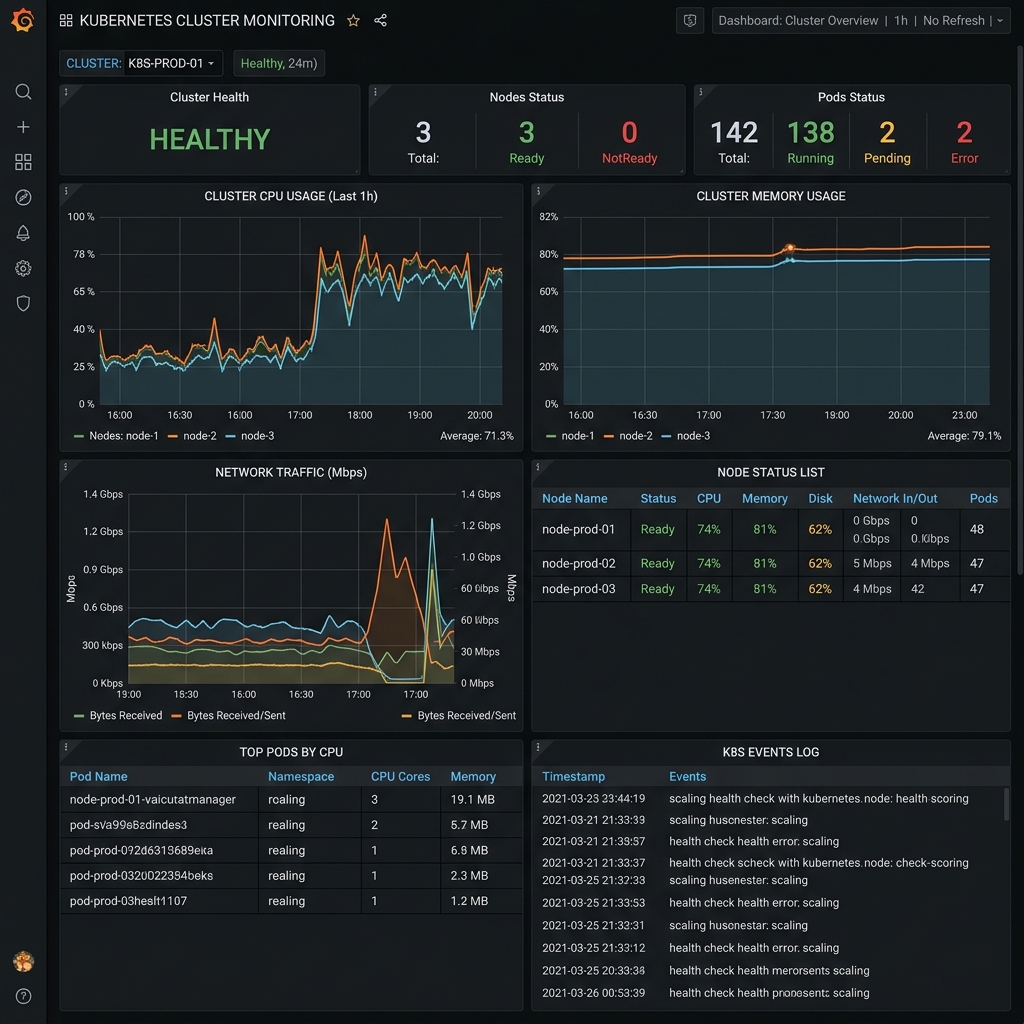Viewport: 1024px width, 1024px height.
Task: Open the Node Status List panel title menu
Action: coord(771,472)
